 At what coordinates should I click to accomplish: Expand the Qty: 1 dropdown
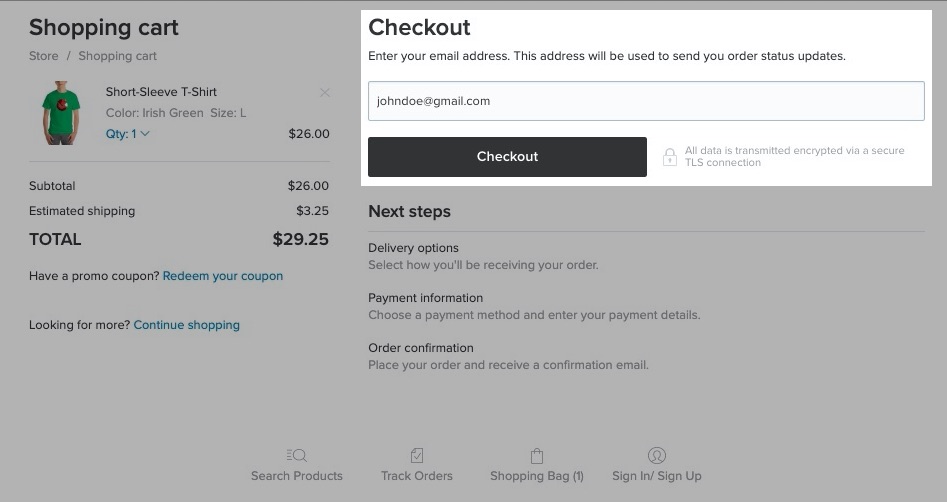pos(127,134)
